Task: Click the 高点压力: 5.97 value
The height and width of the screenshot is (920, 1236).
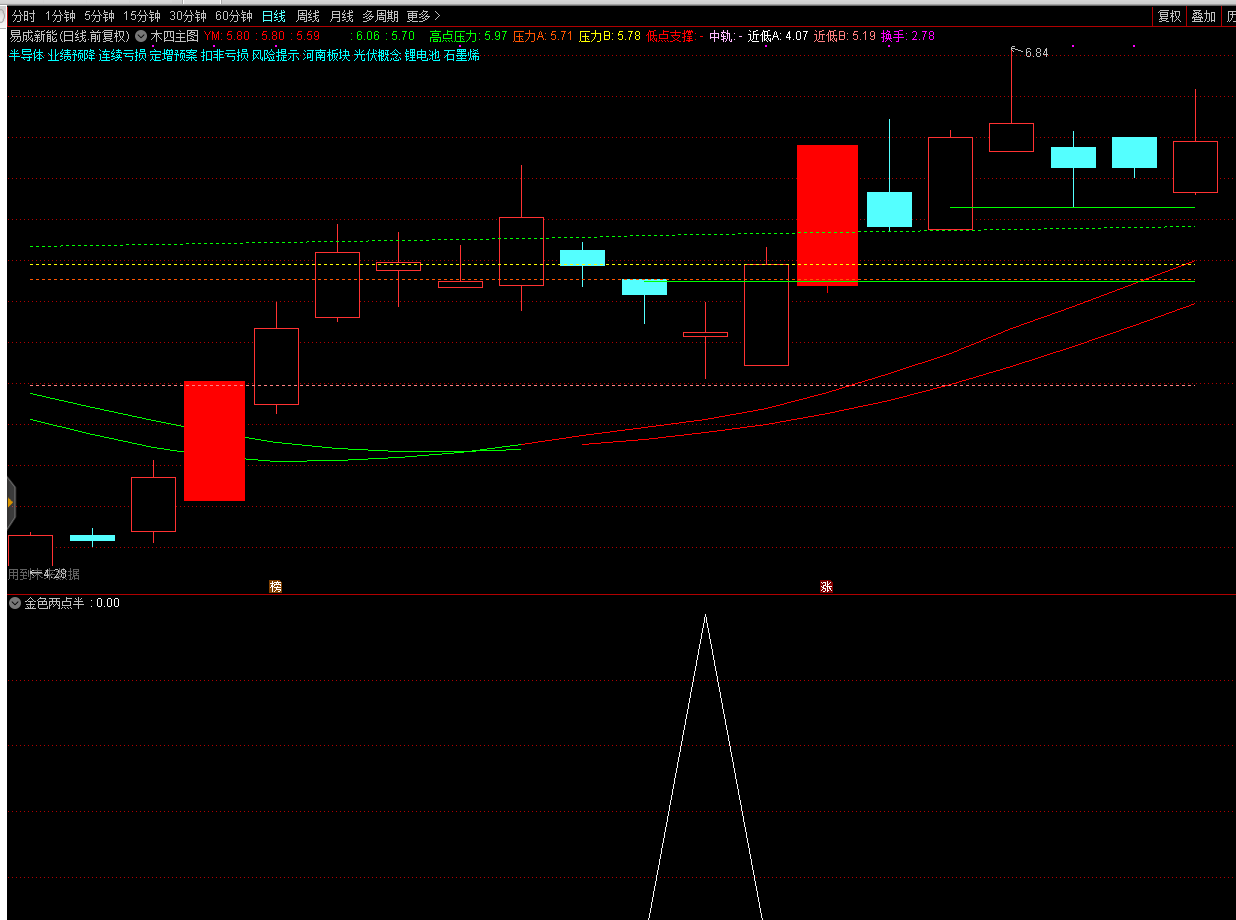Action: click(x=468, y=36)
